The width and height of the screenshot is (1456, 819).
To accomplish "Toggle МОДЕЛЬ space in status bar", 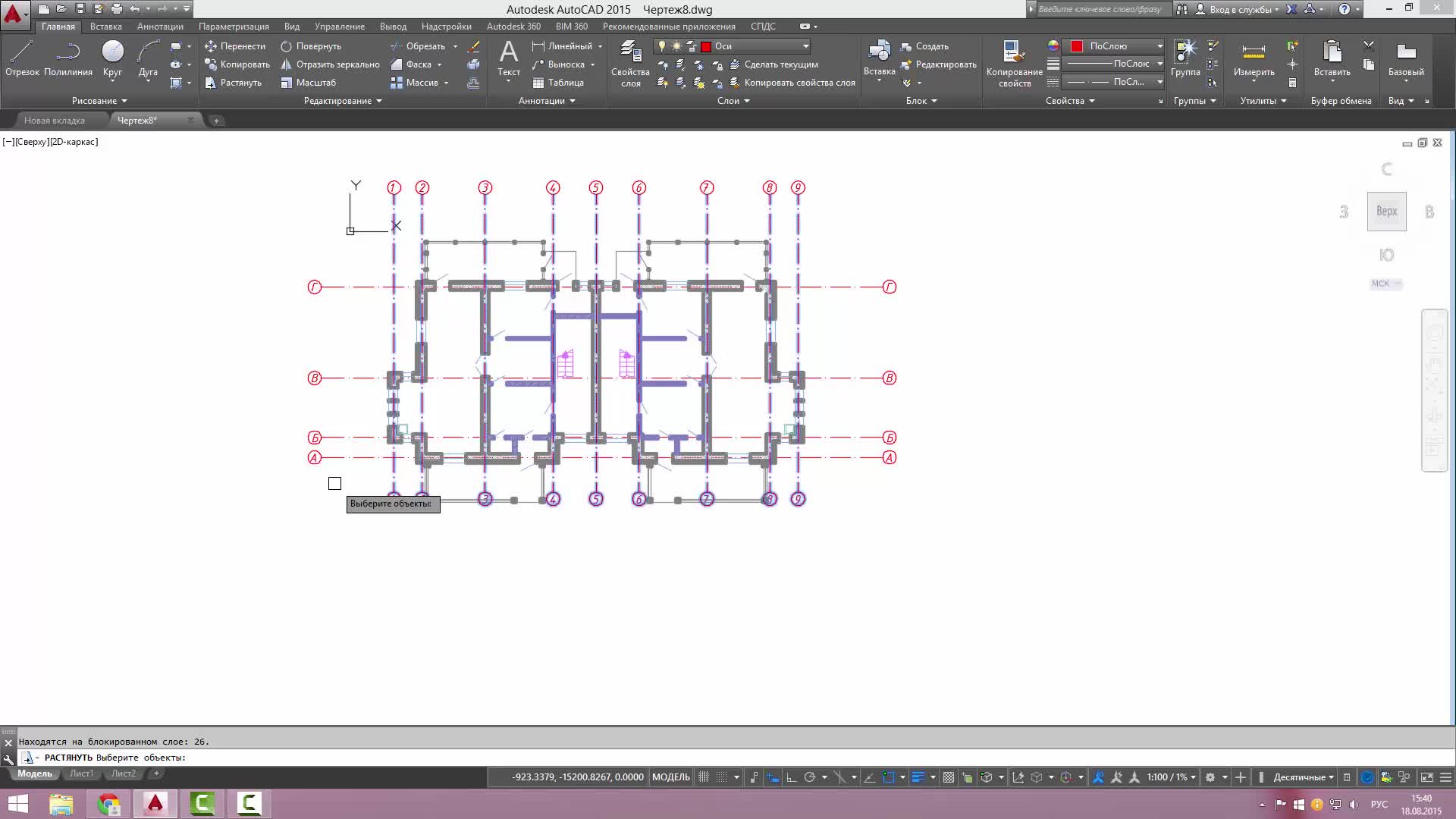I will click(671, 777).
